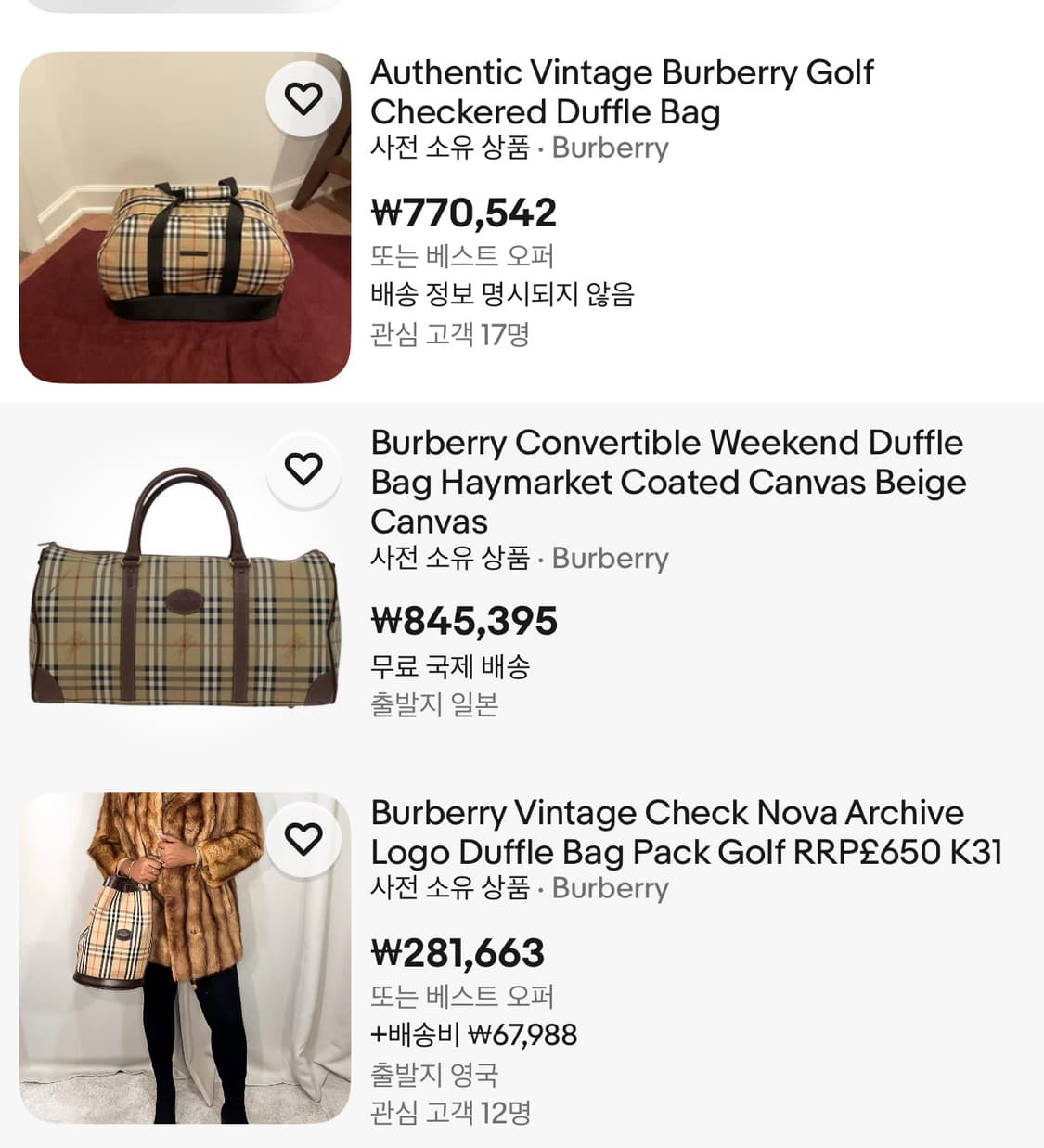Click the 무료 국제 배송 shipping label

[x=450, y=665]
